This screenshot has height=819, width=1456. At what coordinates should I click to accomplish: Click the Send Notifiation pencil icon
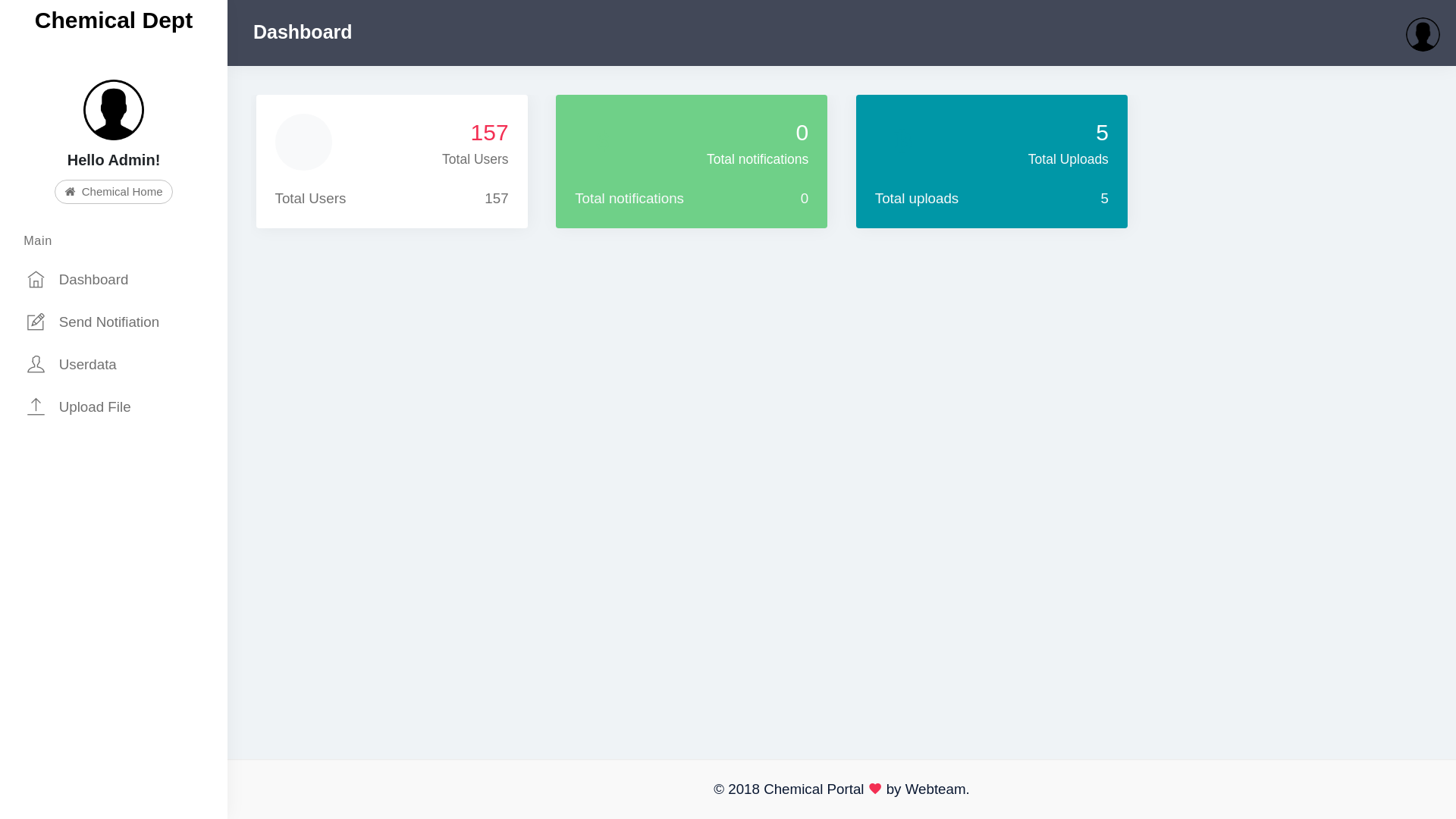(36, 322)
